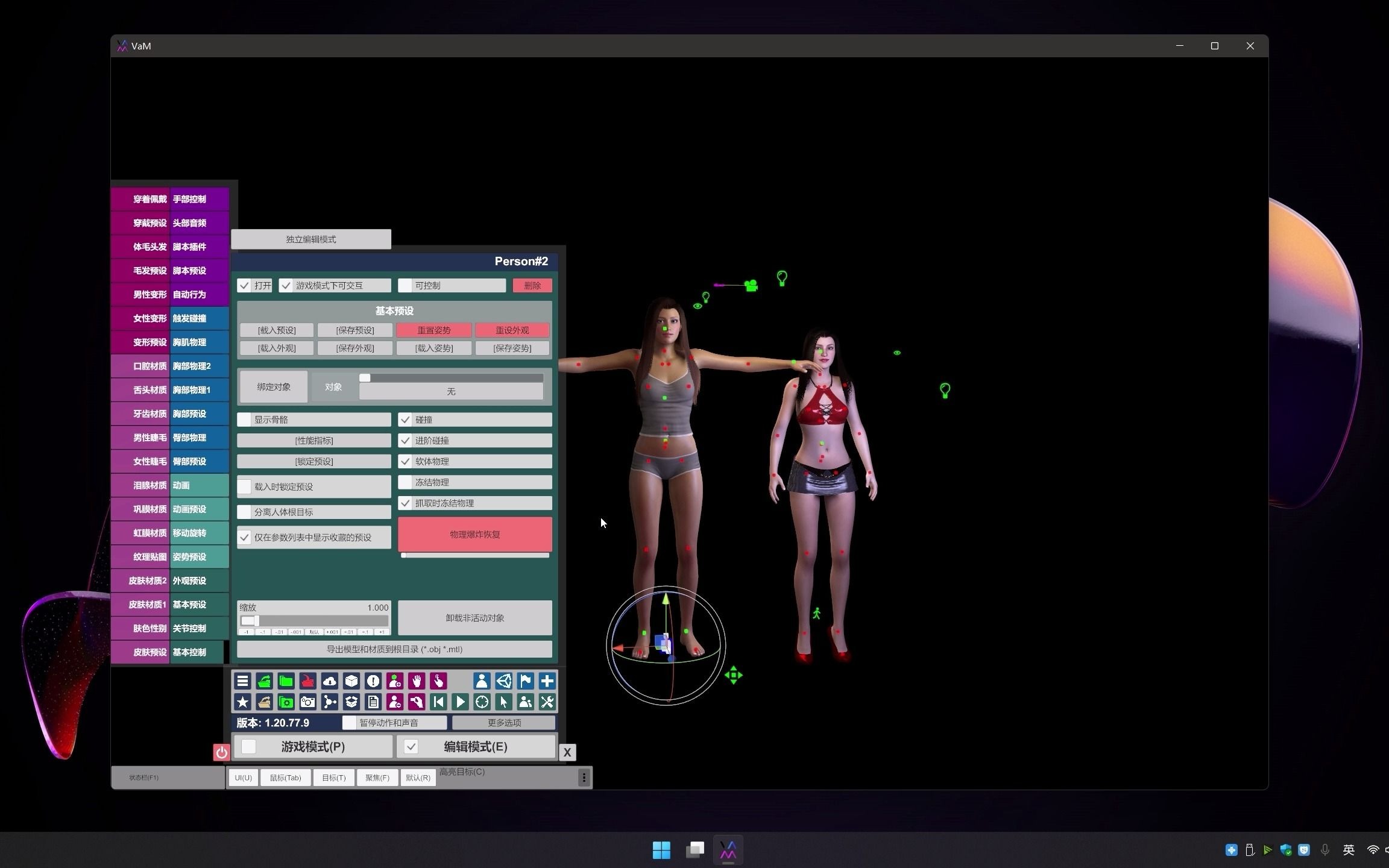
Task: Click the red power button icon
Action: (221, 752)
